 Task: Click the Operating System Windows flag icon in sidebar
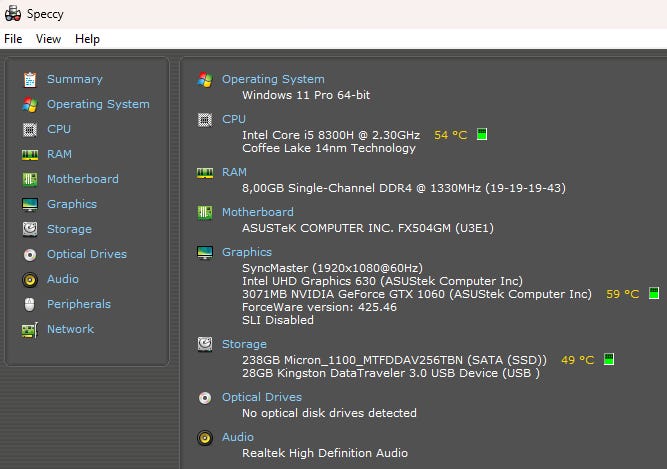point(30,105)
